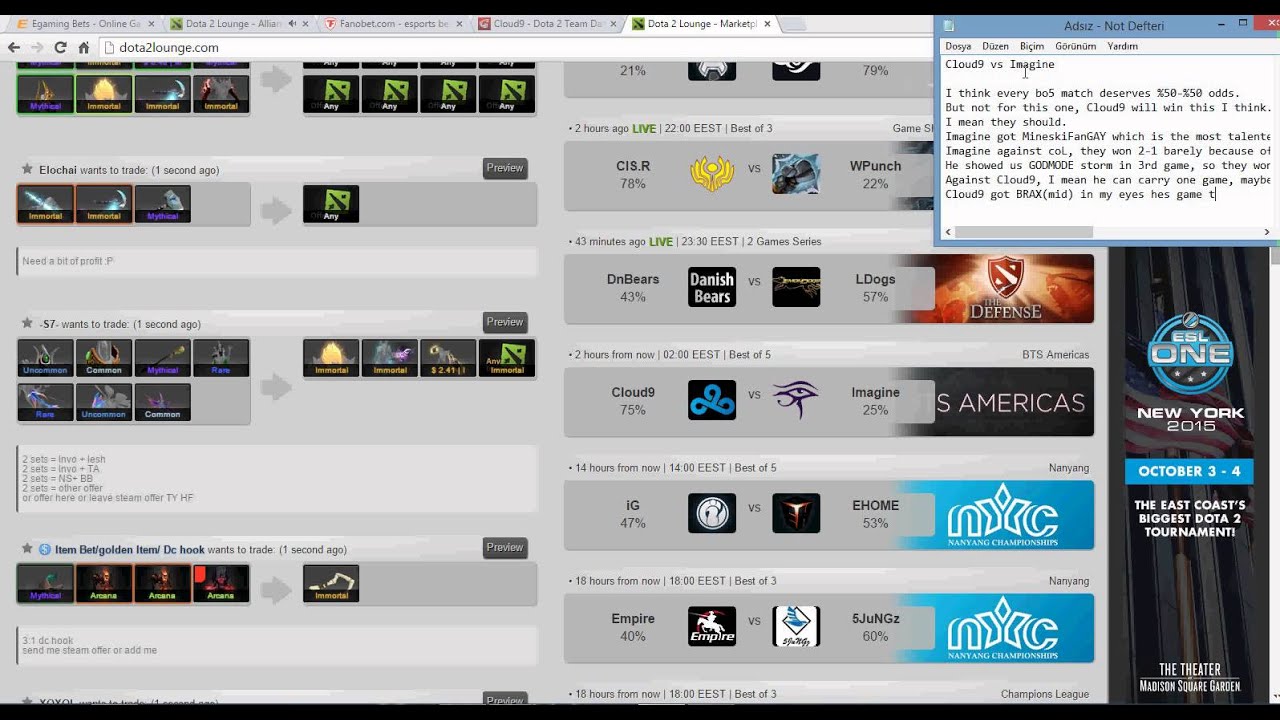Click the Notepad horizontal scrollbar thumb
The image size is (1280, 720).
point(1023,232)
